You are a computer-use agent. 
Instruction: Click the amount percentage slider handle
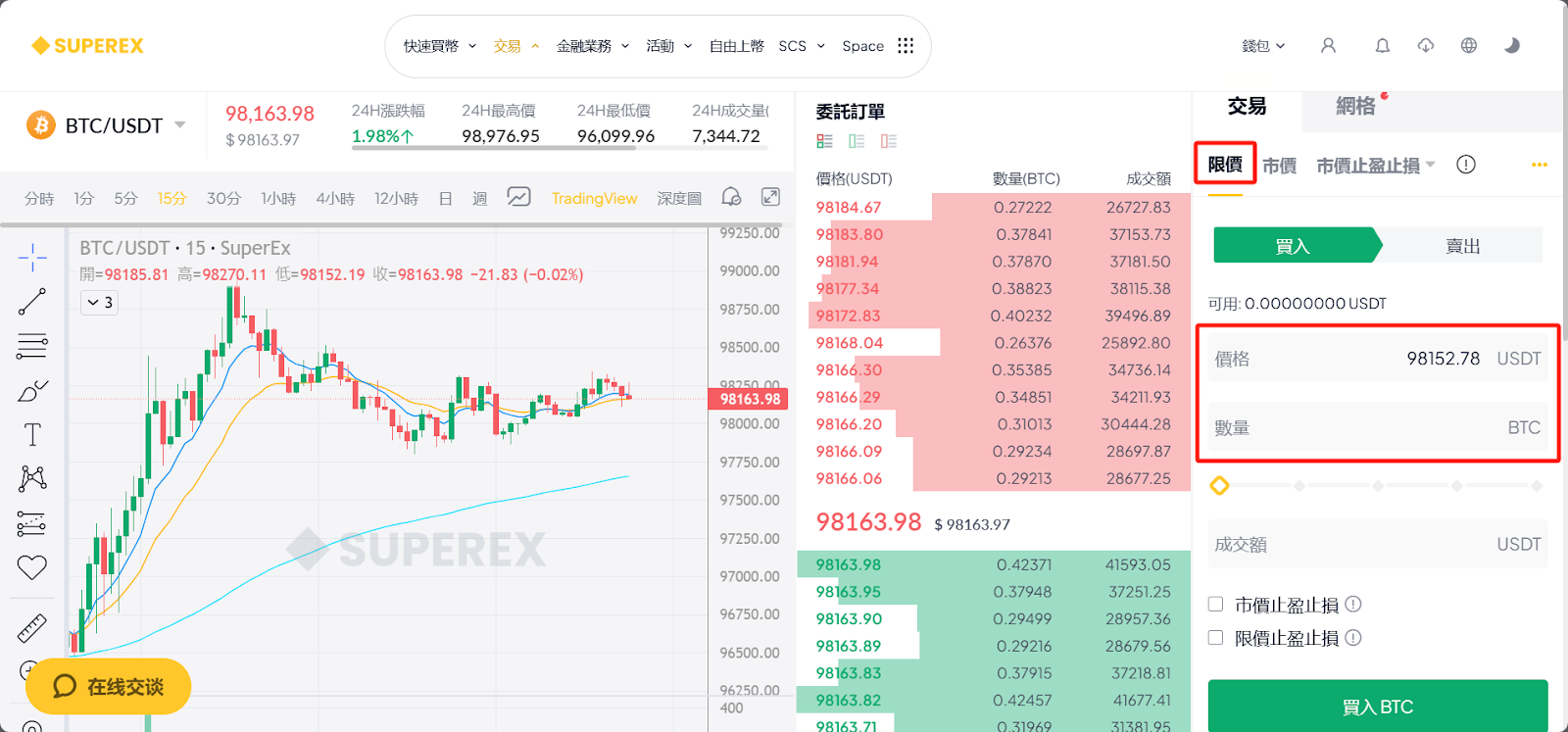tap(1219, 485)
